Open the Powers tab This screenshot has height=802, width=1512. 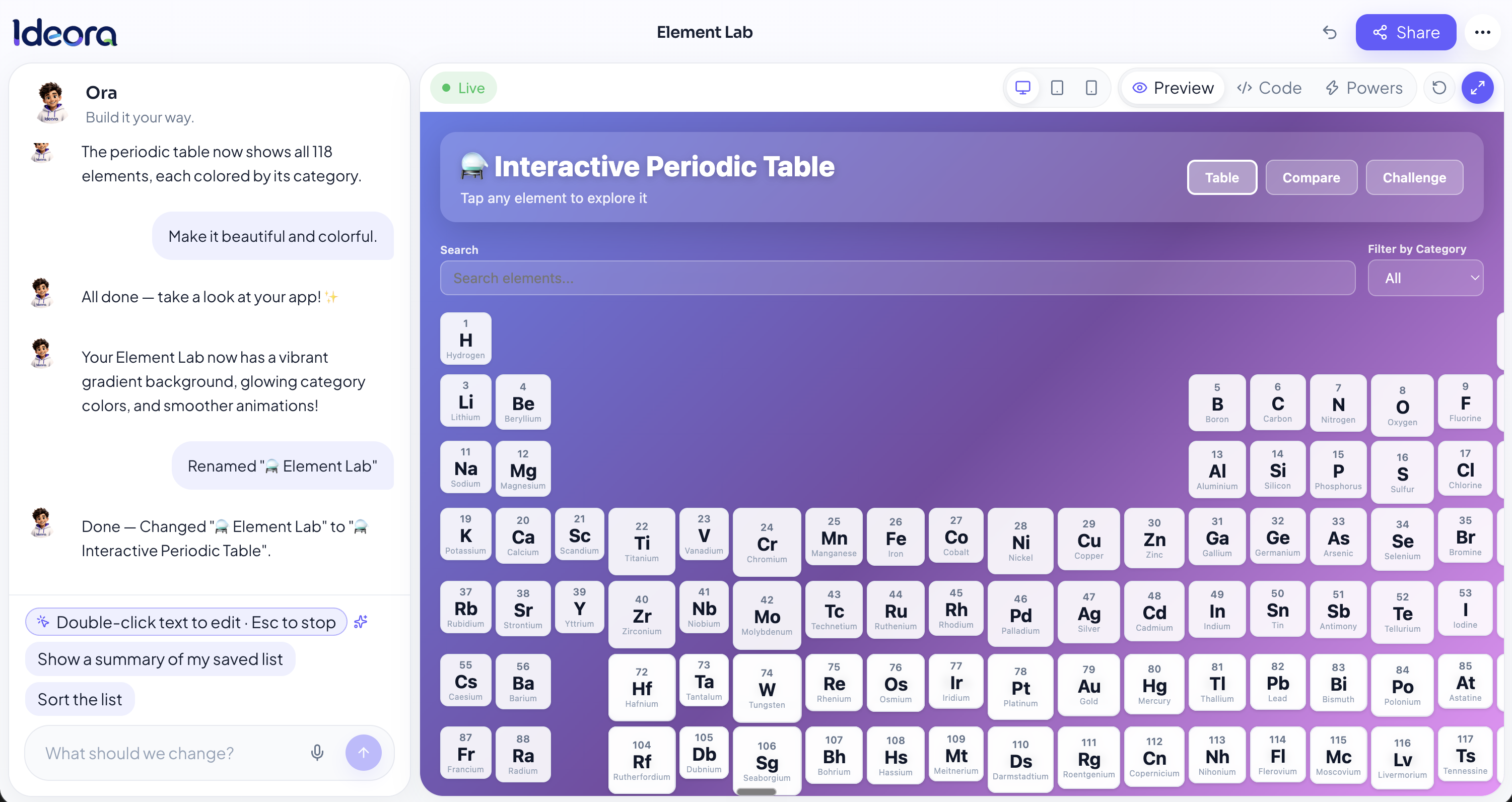pyautogui.click(x=1363, y=88)
